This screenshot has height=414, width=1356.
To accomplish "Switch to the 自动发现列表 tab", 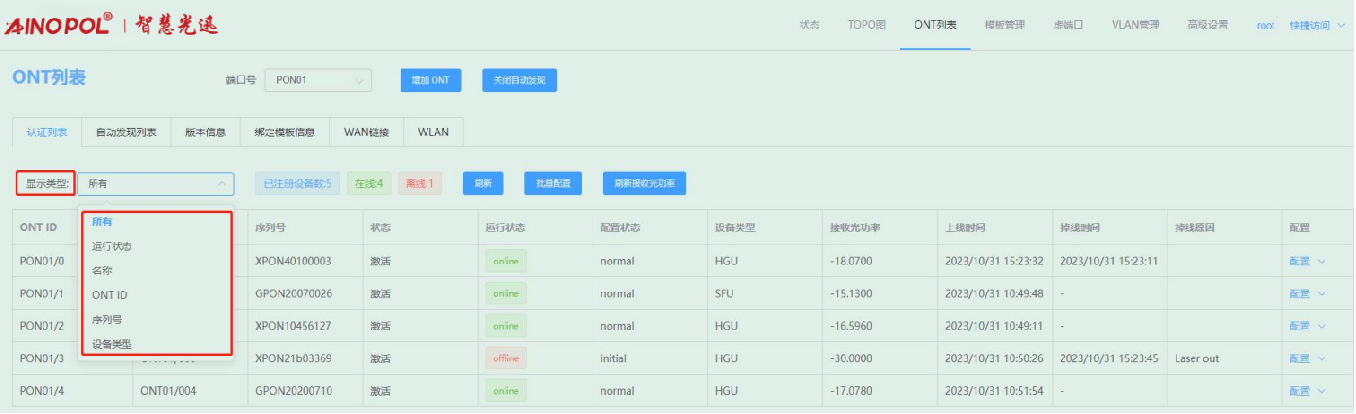I will 126,132.
